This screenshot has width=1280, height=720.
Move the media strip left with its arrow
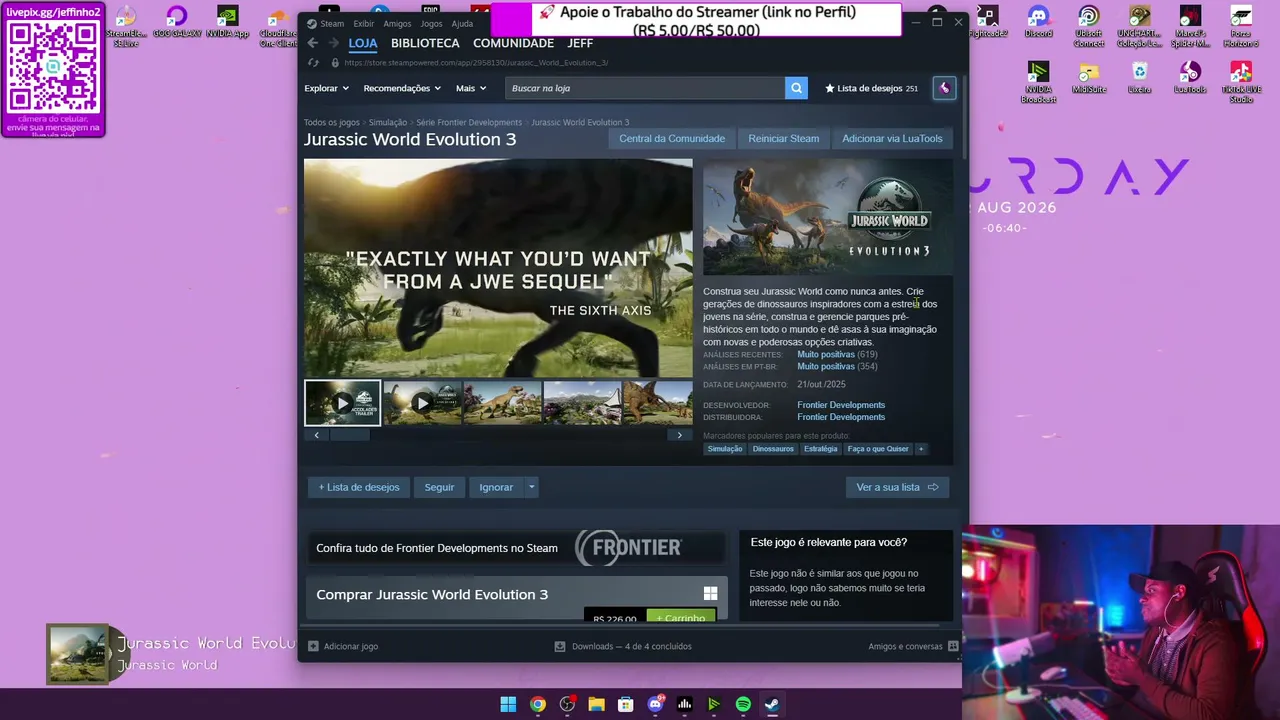coord(317,435)
